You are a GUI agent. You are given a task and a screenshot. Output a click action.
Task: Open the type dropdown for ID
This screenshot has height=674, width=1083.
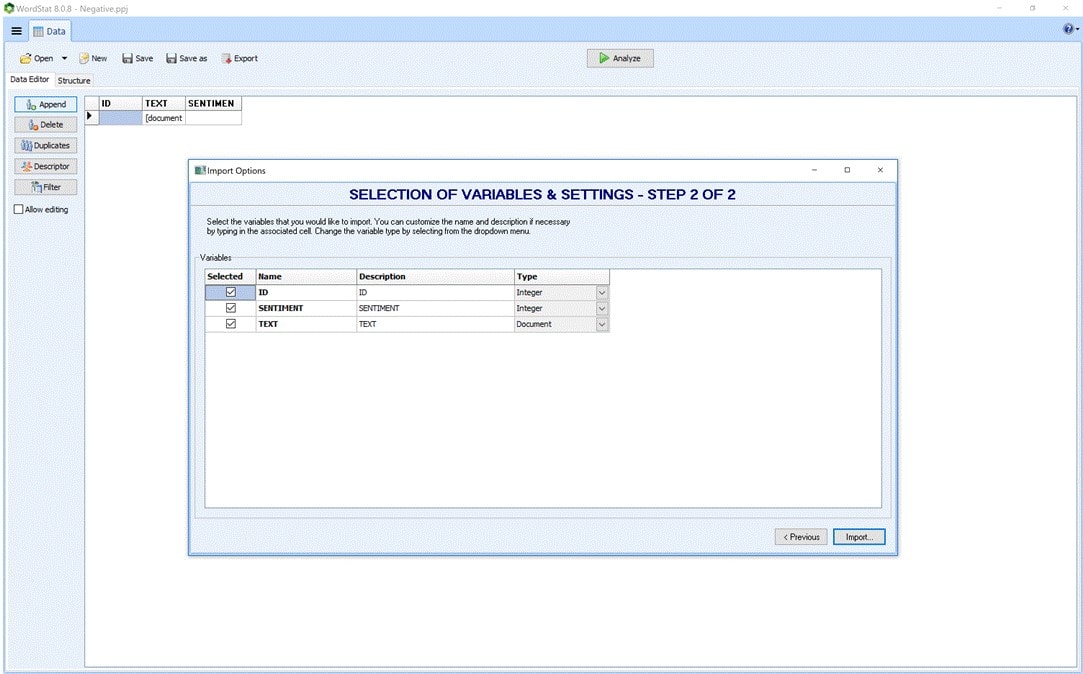click(x=602, y=292)
